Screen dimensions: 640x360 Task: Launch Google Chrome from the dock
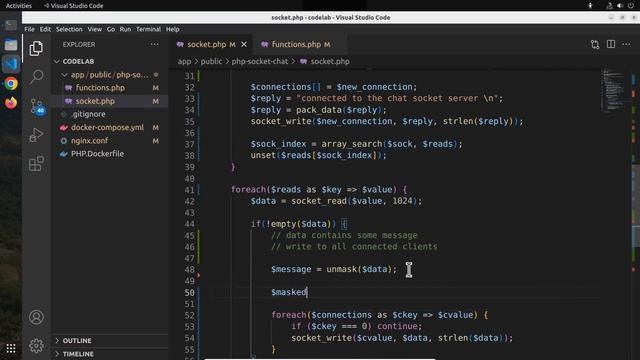coord(11,83)
